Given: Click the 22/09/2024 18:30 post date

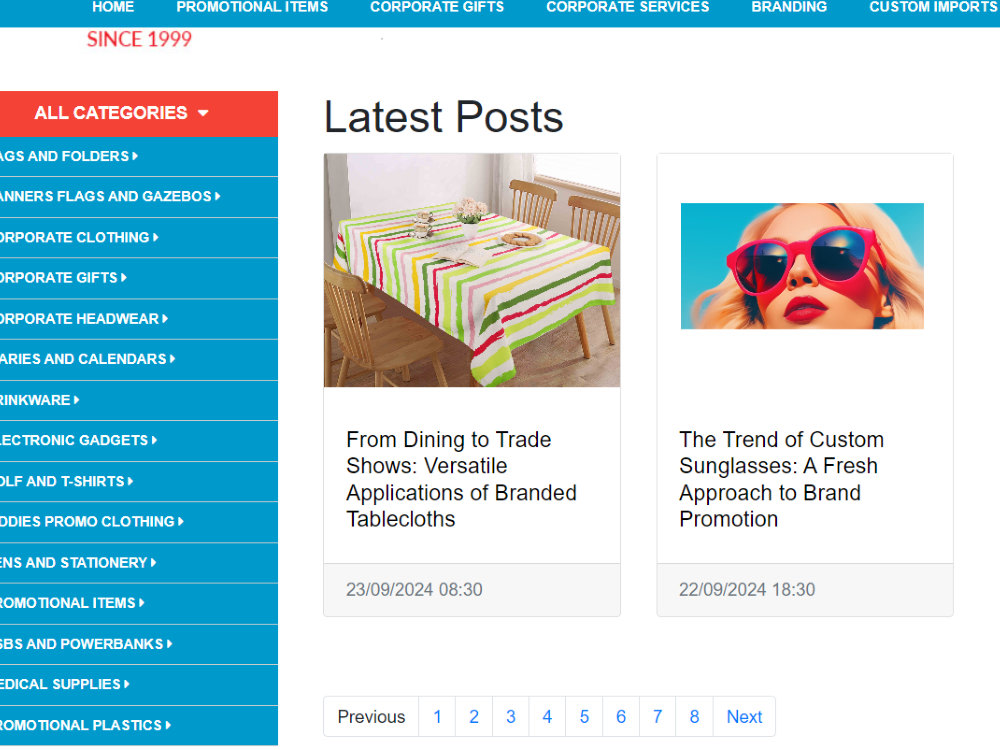Looking at the screenshot, I should click(x=747, y=589).
